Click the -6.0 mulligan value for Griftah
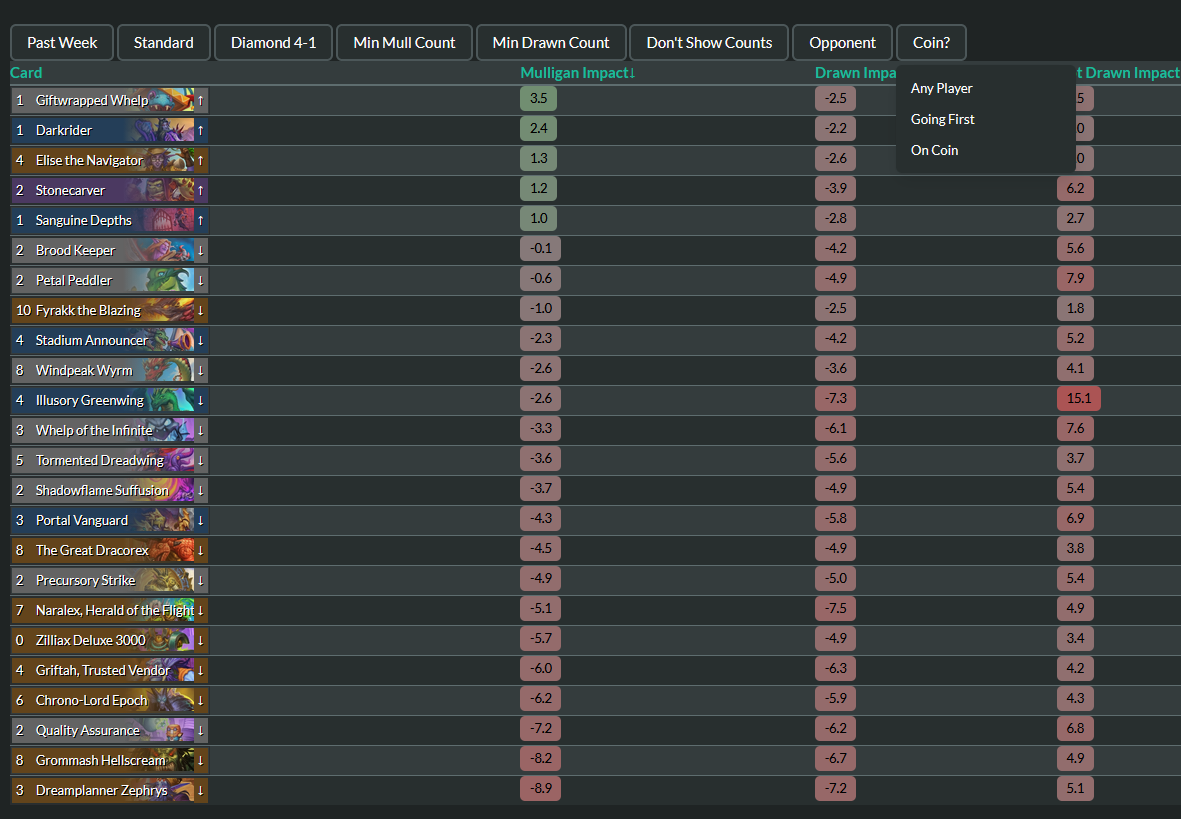 541,668
